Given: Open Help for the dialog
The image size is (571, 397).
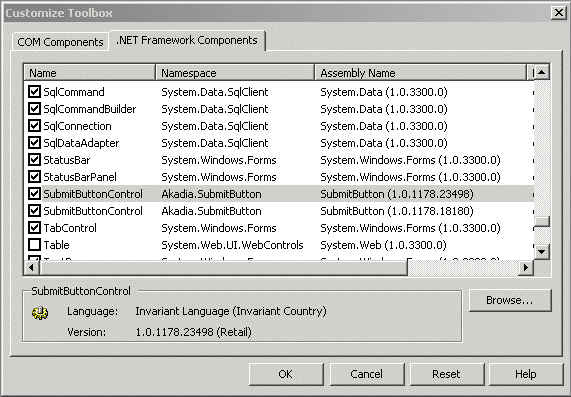Looking at the screenshot, I should pyautogui.click(x=525, y=374).
